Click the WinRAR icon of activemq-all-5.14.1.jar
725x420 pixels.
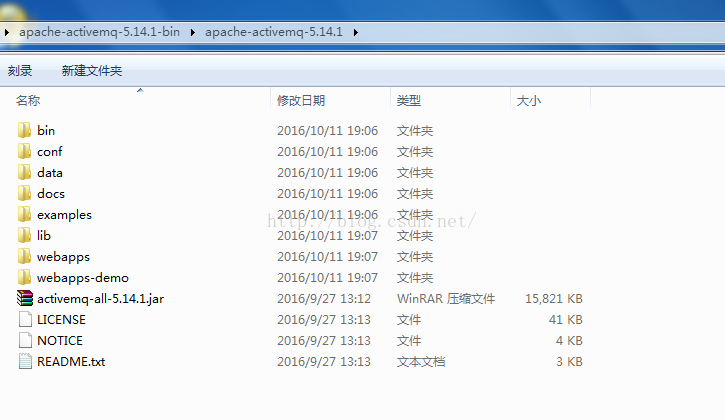point(25,298)
